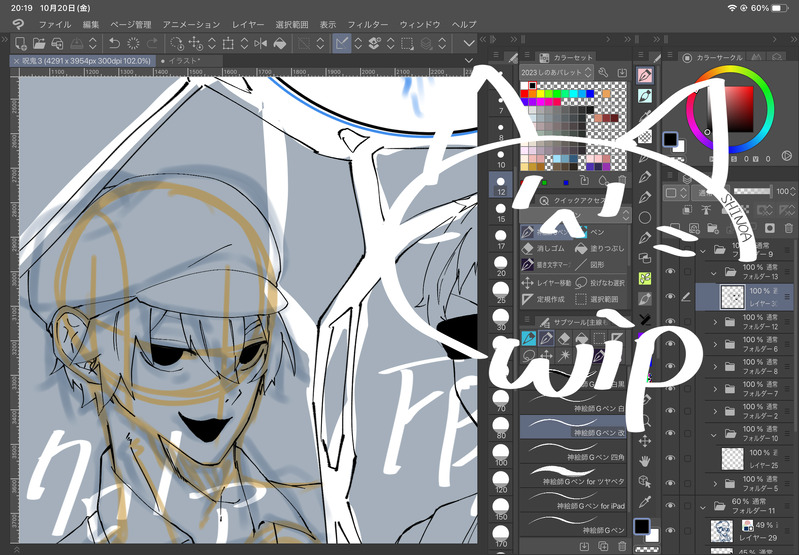Image resolution: width=799 pixels, height=555 pixels.
Task: Click the import color set icon
Action: pos(622,72)
